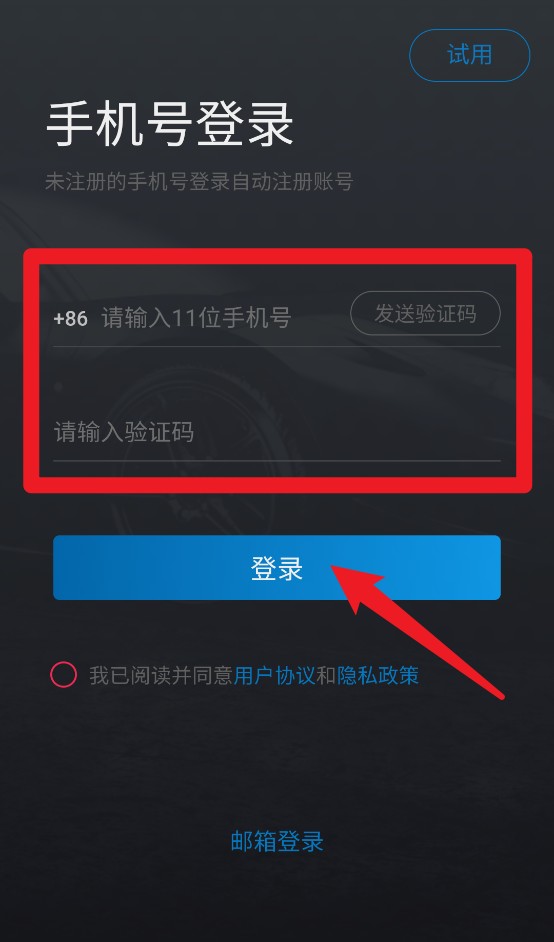Click the 和 word between policy links
Screen dimensions: 554x942
pyautogui.click(x=326, y=675)
